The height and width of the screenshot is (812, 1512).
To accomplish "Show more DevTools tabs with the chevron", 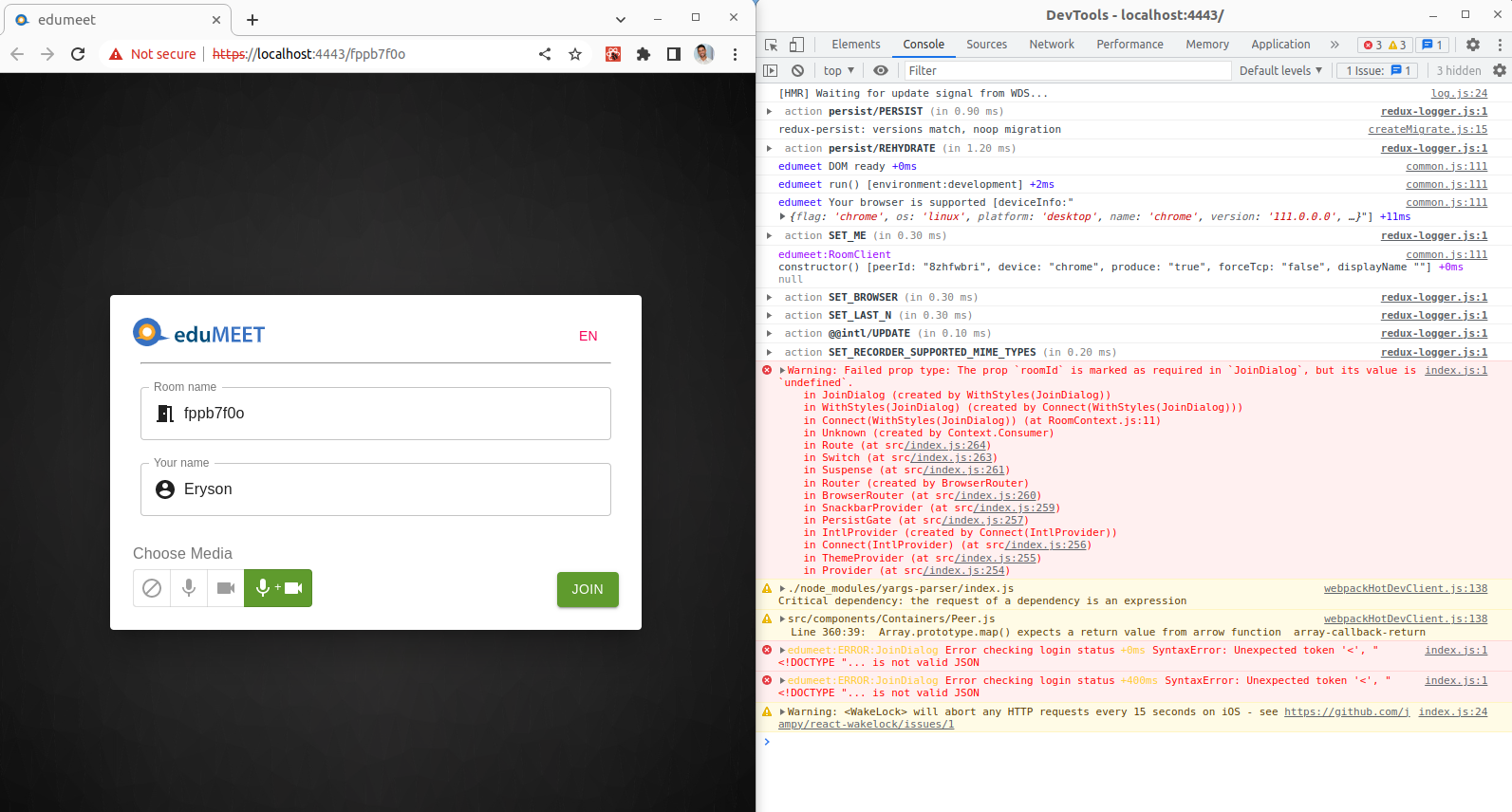I will pyautogui.click(x=1335, y=45).
